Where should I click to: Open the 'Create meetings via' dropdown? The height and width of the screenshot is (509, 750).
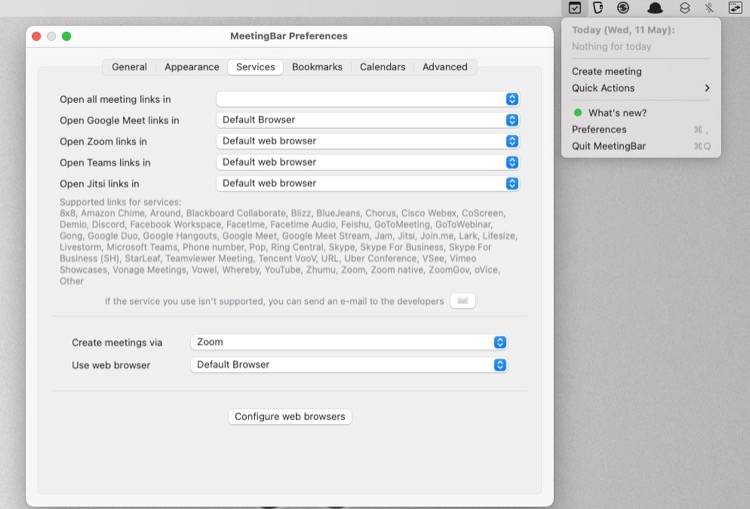(349, 342)
